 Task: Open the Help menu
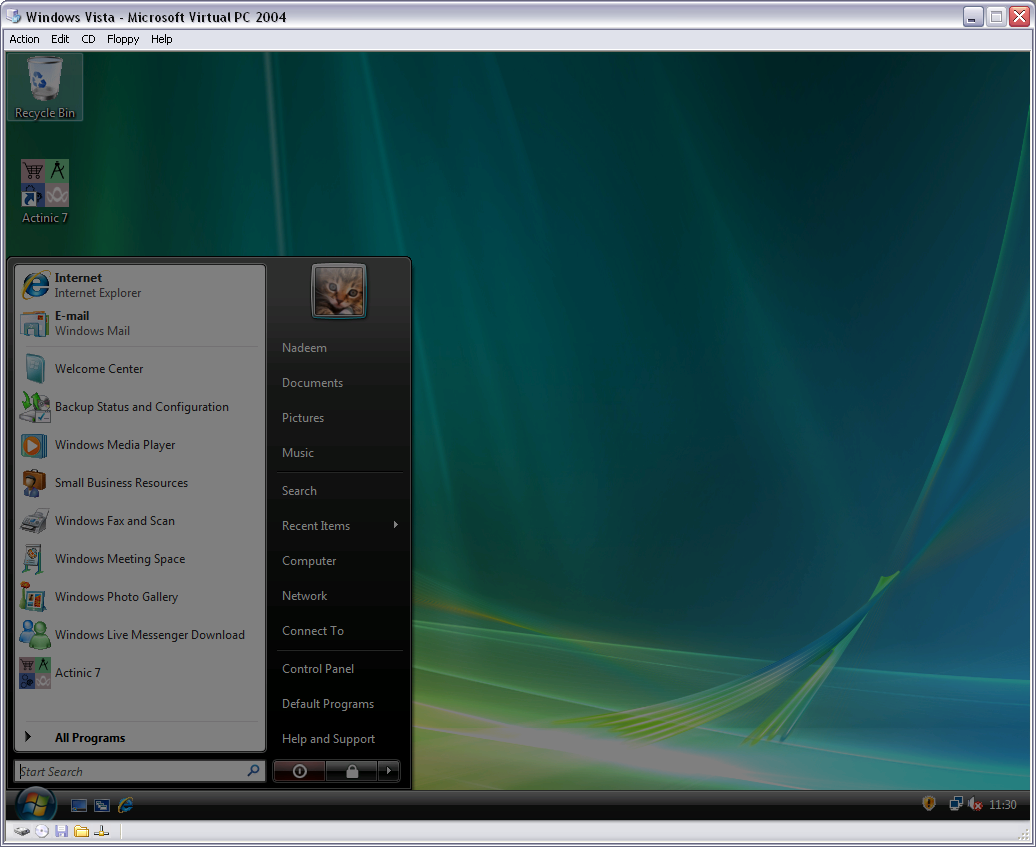coord(161,39)
